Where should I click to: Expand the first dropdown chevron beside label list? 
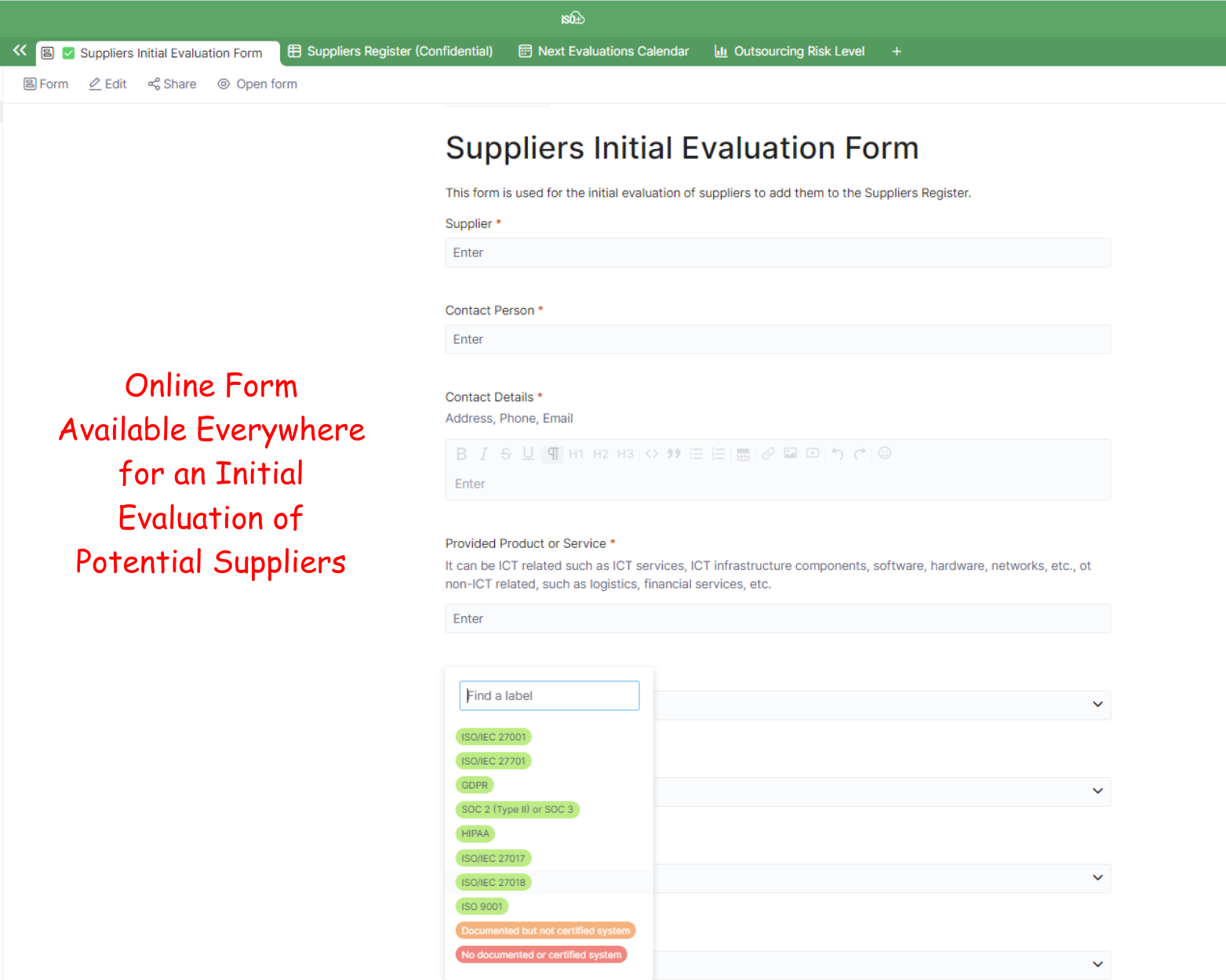tap(1097, 704)
